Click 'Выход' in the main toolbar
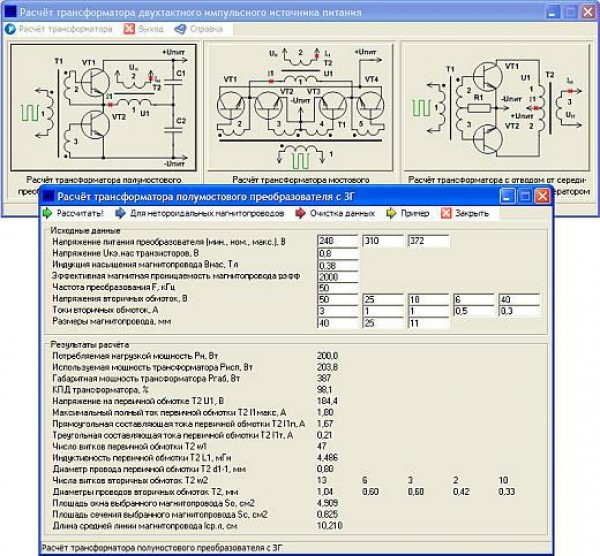The width and height of the screenshot is (600, 556). pos(144,30)
